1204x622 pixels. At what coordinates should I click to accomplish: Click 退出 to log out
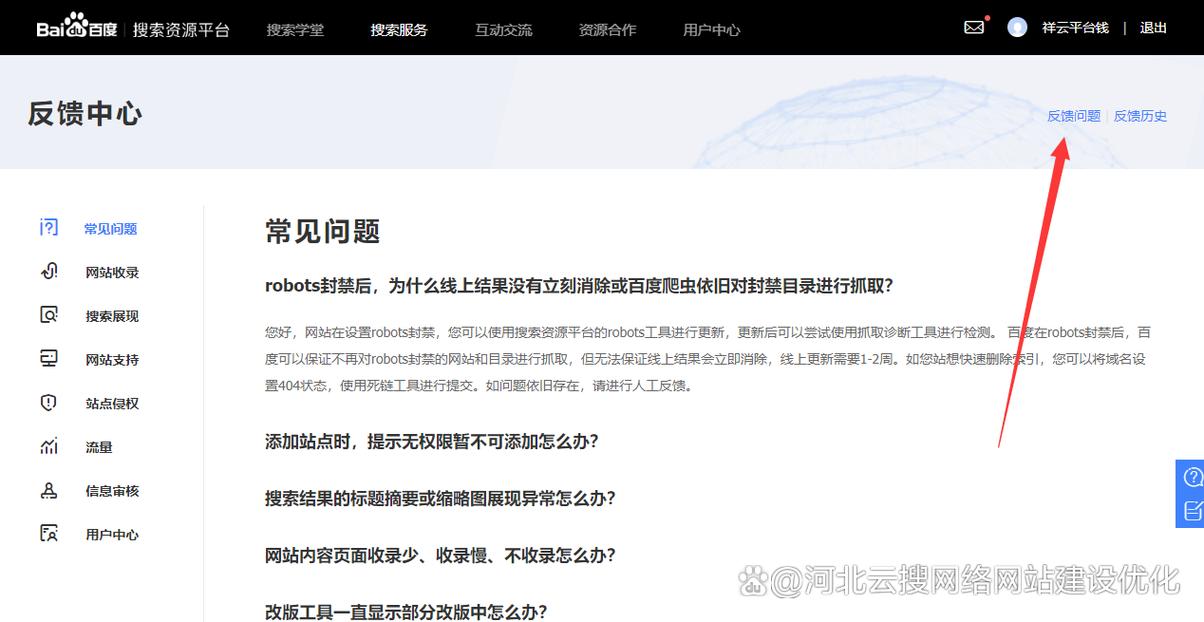1153,28
